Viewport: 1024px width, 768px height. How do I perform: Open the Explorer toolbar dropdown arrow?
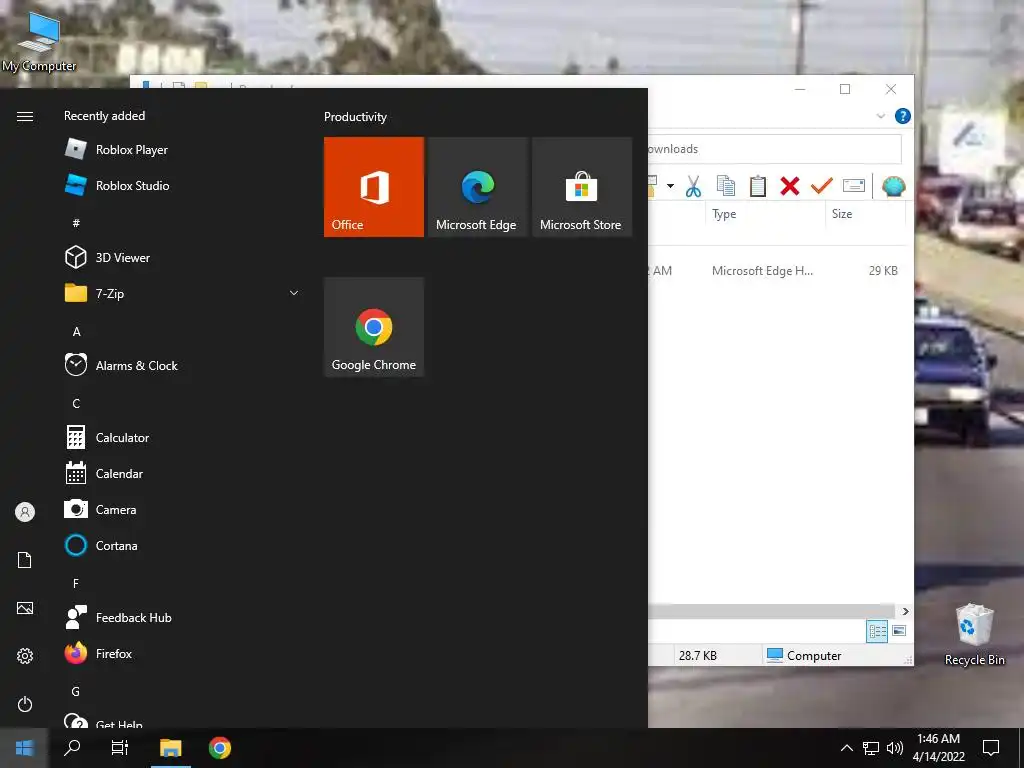click(670, 186)
